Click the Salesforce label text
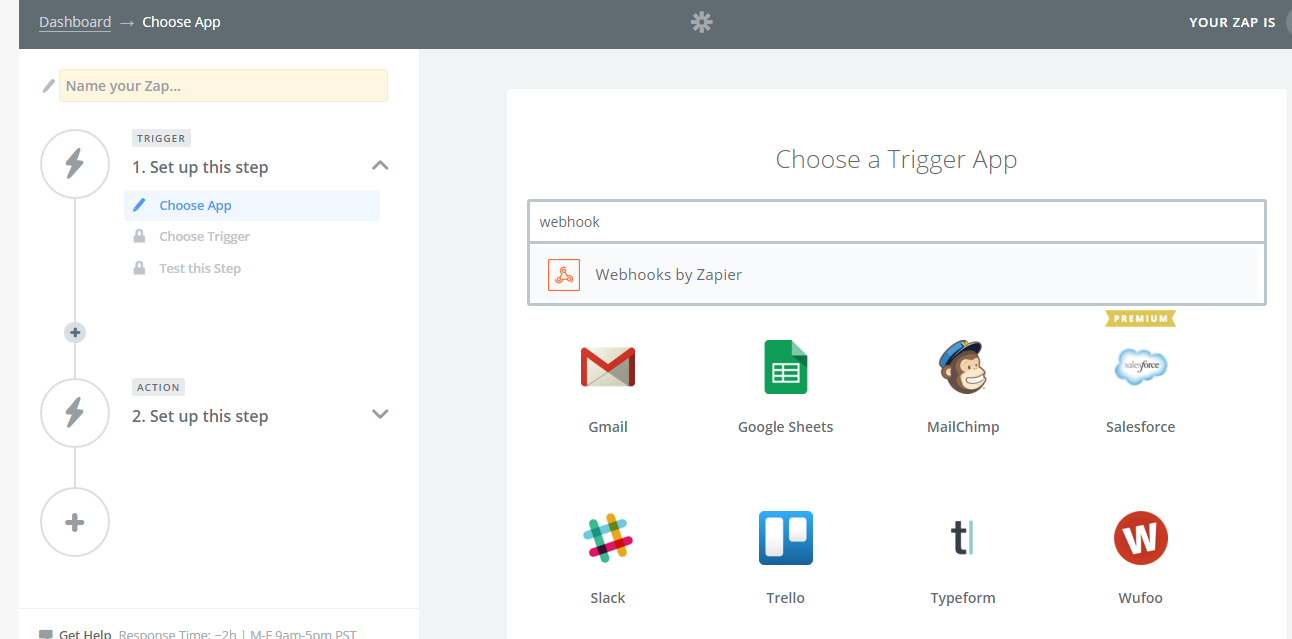Image resolution: width=1292 pixels, height=639 pixels. (x=1140, y=427)
